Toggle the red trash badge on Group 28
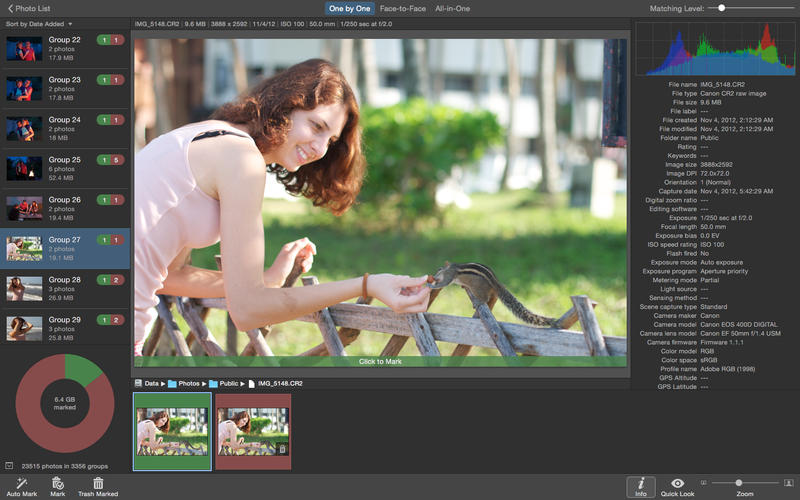Viewport: 800px width, 500px height. 118,280
